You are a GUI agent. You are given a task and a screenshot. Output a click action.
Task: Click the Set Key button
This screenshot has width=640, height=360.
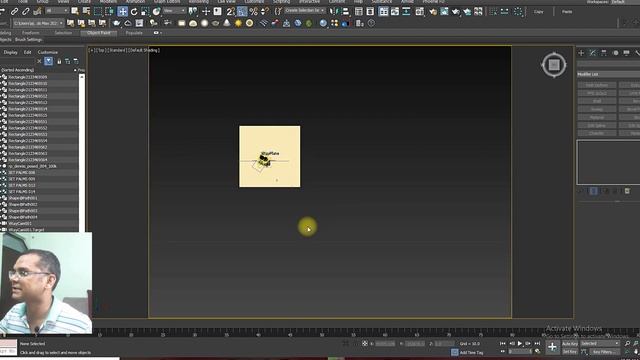tap(570, 351)
